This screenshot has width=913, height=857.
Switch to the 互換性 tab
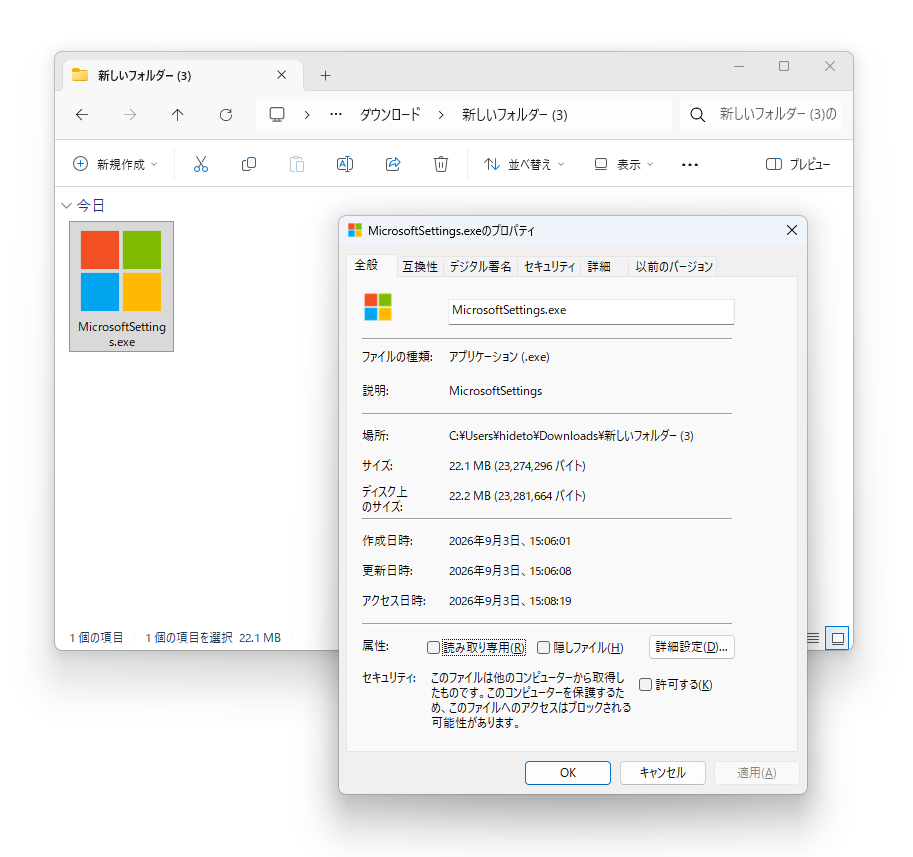420,267
